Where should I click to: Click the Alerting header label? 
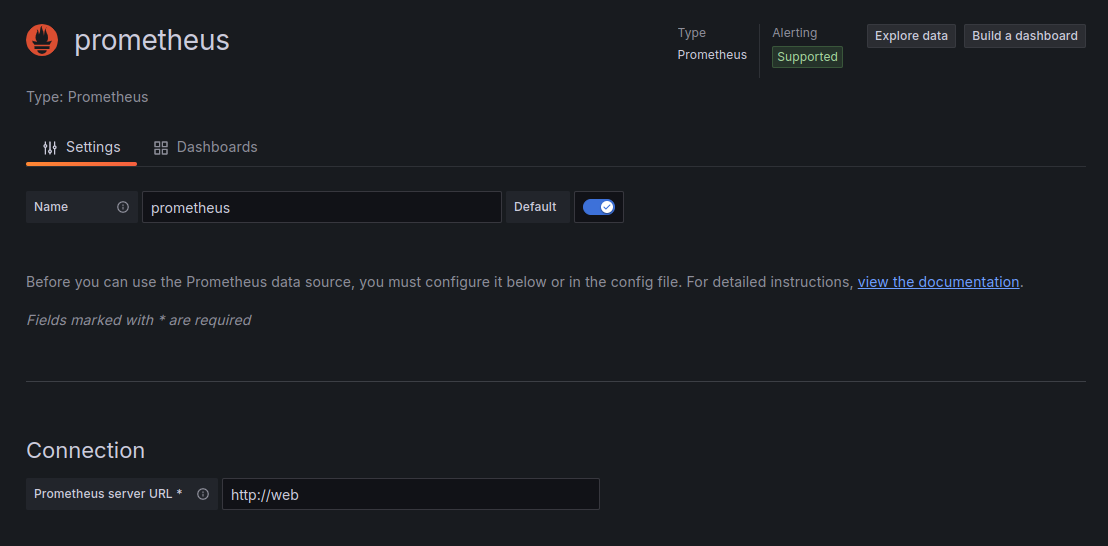pos(794,33)
